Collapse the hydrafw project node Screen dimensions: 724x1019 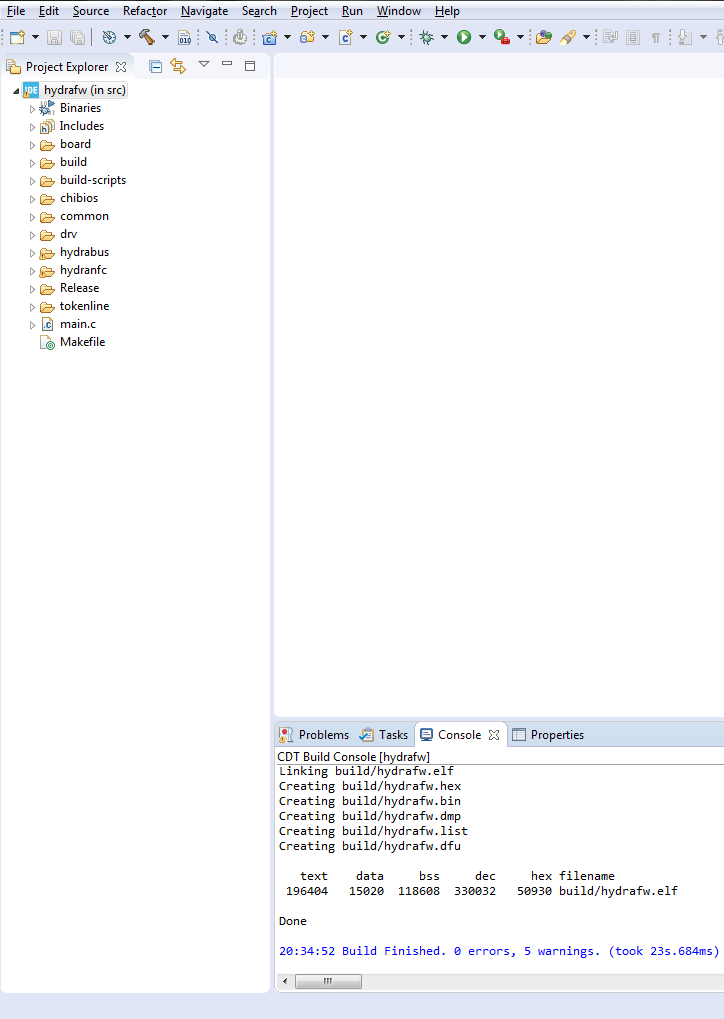(x=16, y=91)
